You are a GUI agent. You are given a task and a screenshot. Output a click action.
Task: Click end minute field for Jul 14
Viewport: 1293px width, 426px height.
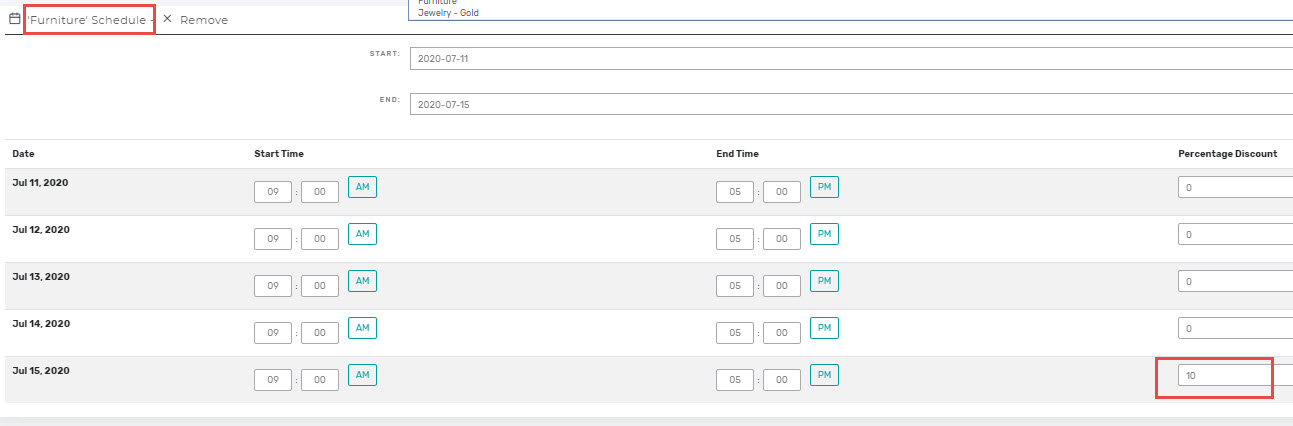tap(782, 333)
